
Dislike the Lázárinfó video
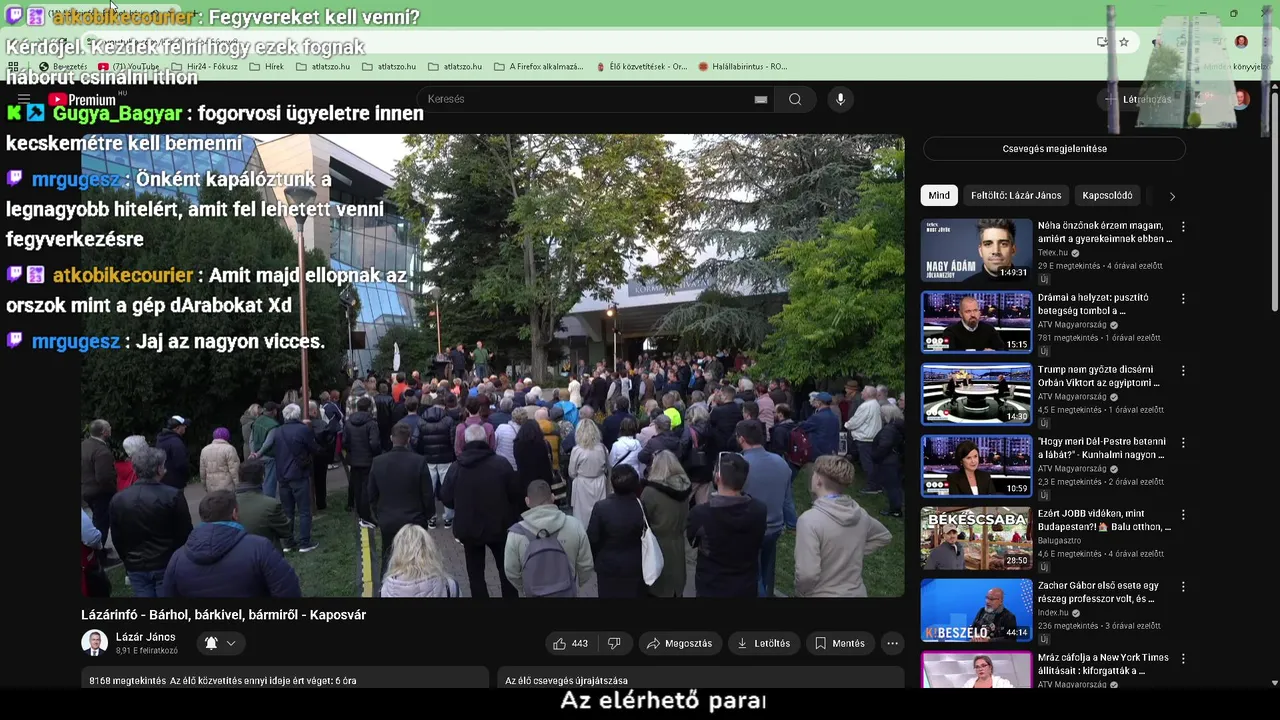tap(614, 643)
